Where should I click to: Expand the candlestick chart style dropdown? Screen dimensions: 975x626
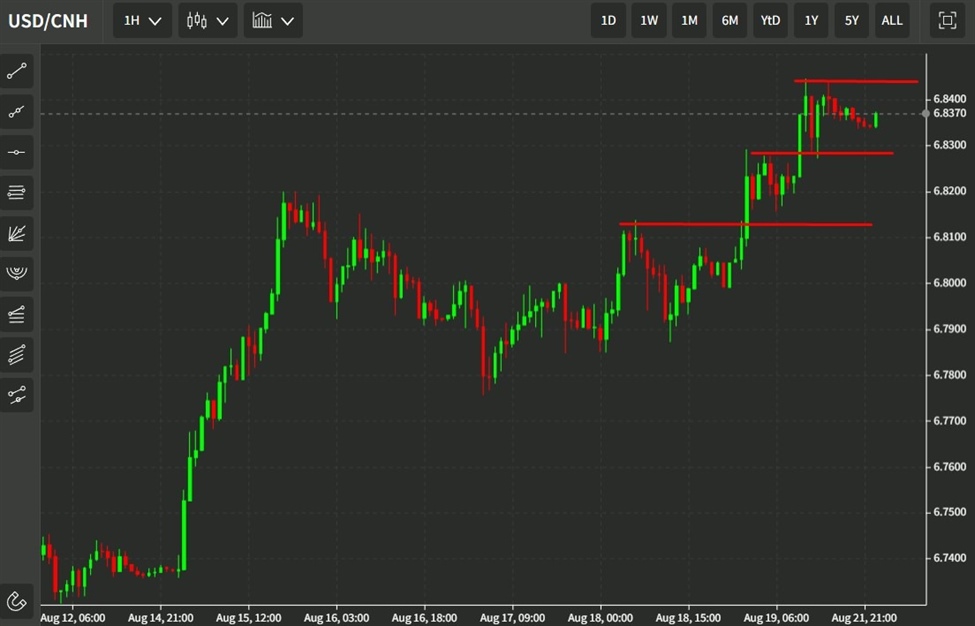(x=207, y=20)
